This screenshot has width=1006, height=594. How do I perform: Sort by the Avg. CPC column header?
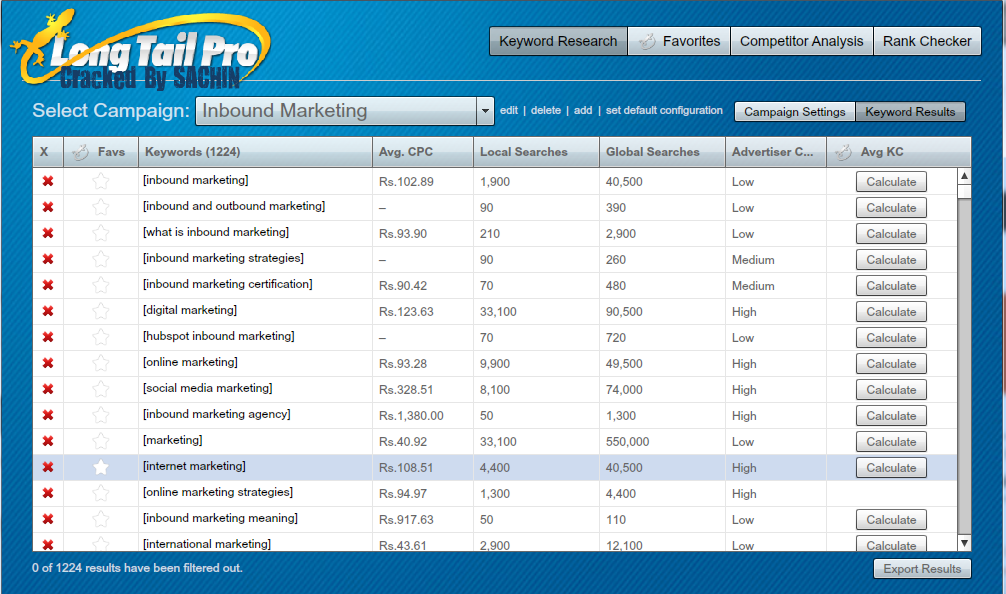click(423, 152)
